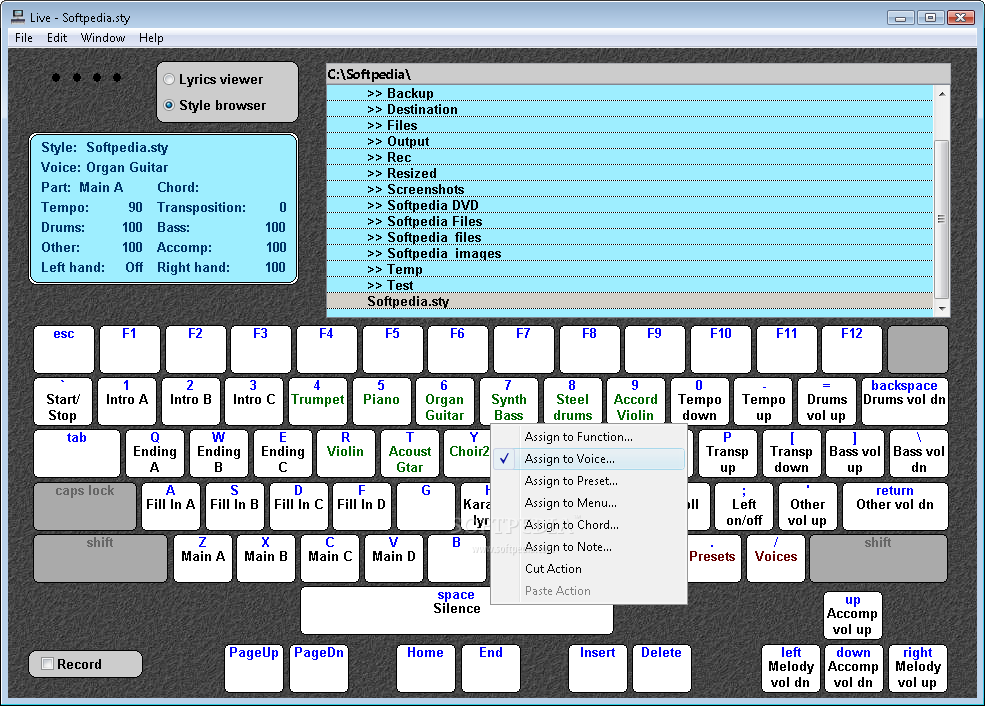Click the Tempo up key
Viewport: 985px width, 706px height.
[x=763, y=401]
